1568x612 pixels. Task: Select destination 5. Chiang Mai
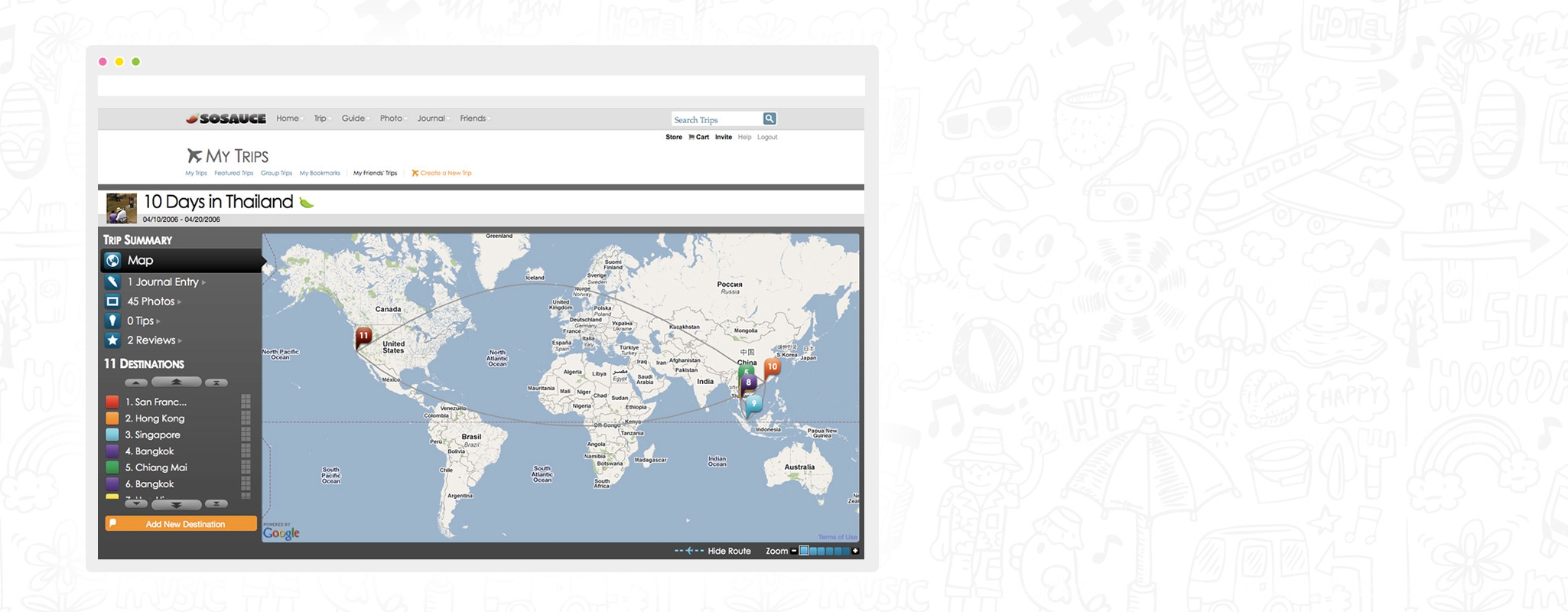(156, 467)
